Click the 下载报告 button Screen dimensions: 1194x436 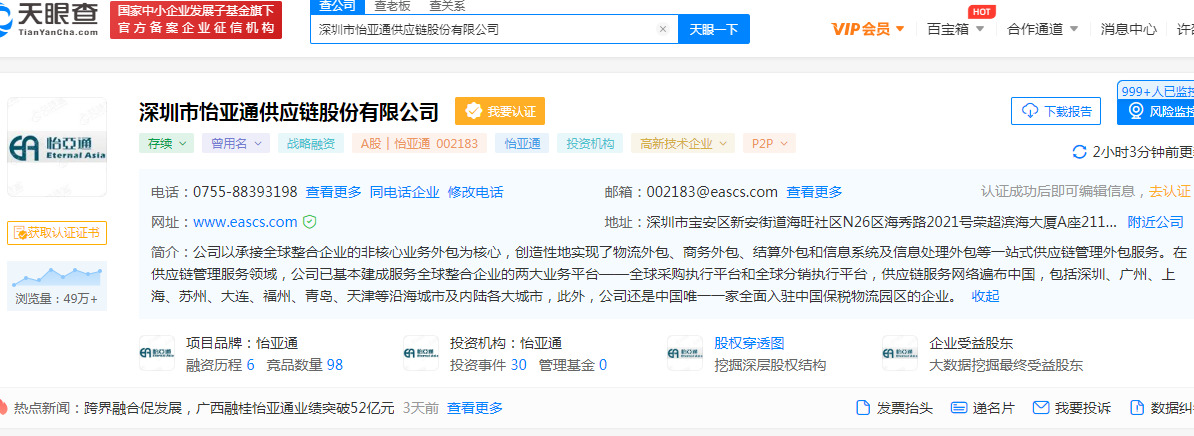click(1056, 111)
